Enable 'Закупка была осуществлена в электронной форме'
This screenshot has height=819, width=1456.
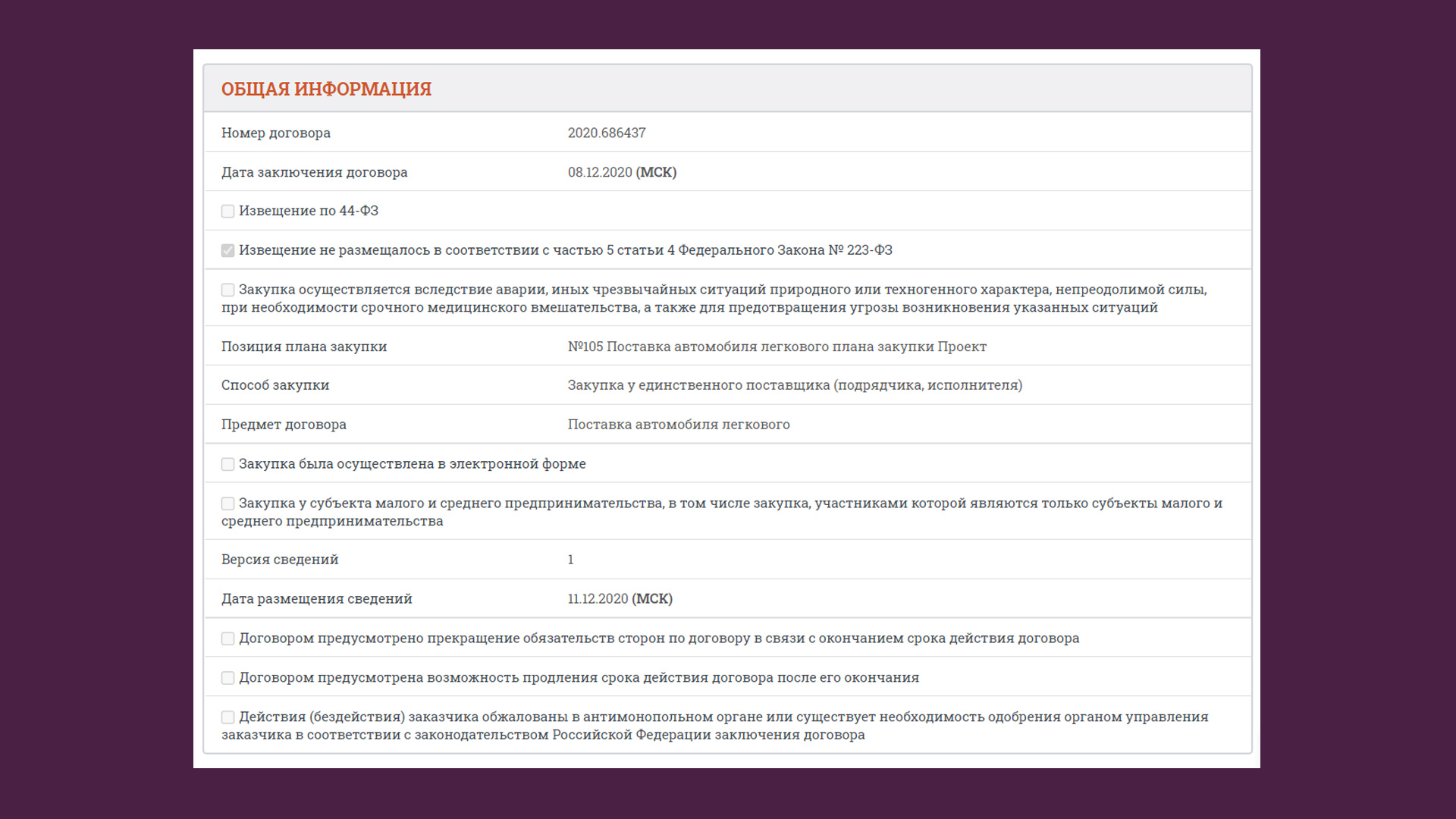click(x=227, y=464)
